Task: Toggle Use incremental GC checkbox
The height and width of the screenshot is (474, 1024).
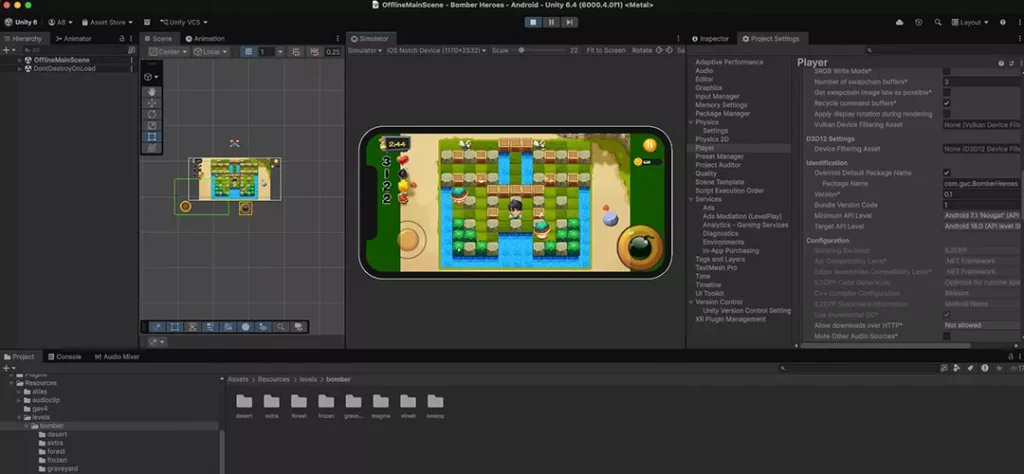Action: pyautogui.click(x=946, y=315)
